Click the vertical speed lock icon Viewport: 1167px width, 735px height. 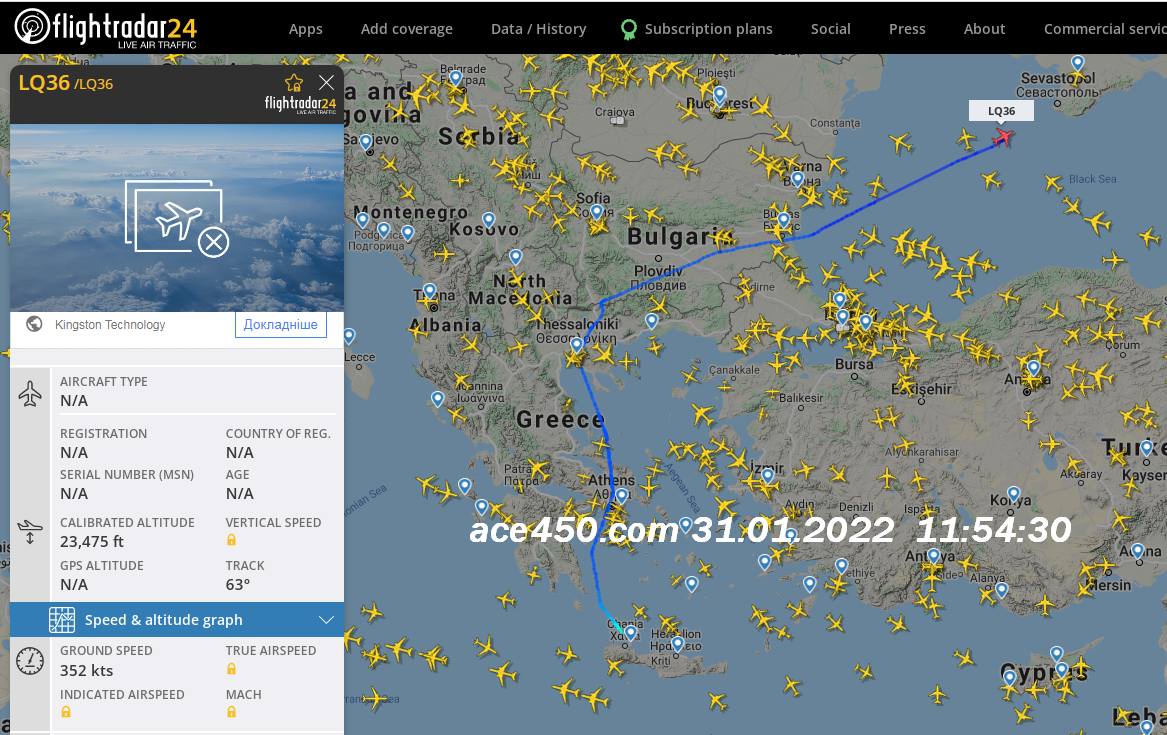click(x=231, y=540)
